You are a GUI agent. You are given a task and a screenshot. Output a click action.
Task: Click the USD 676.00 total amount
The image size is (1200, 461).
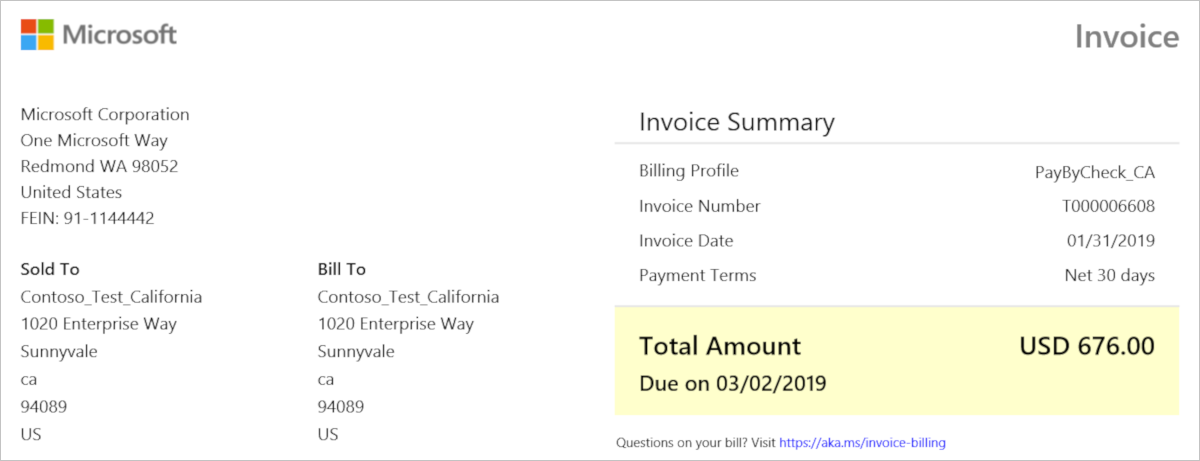click(x=1086, y=347)
